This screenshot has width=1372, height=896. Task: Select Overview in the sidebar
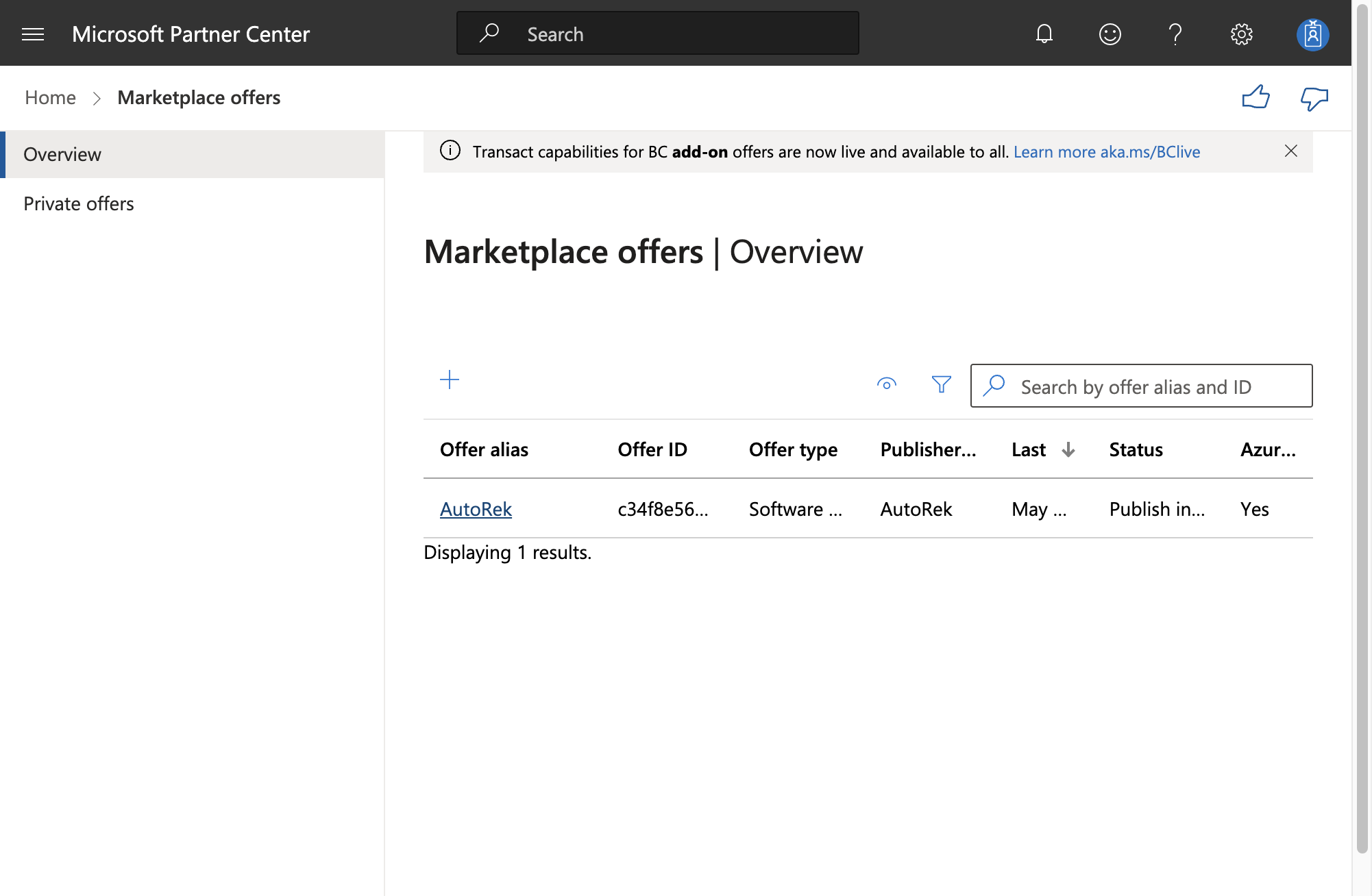[x=193, y=154]
